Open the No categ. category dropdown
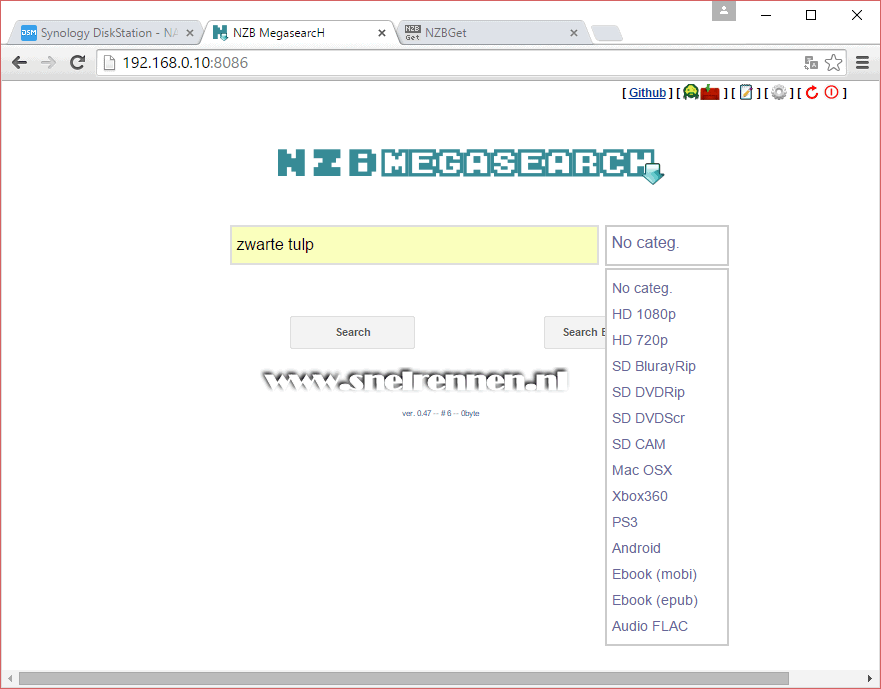Viewport: 881px width, 689px height. click(x=666, y=245)
